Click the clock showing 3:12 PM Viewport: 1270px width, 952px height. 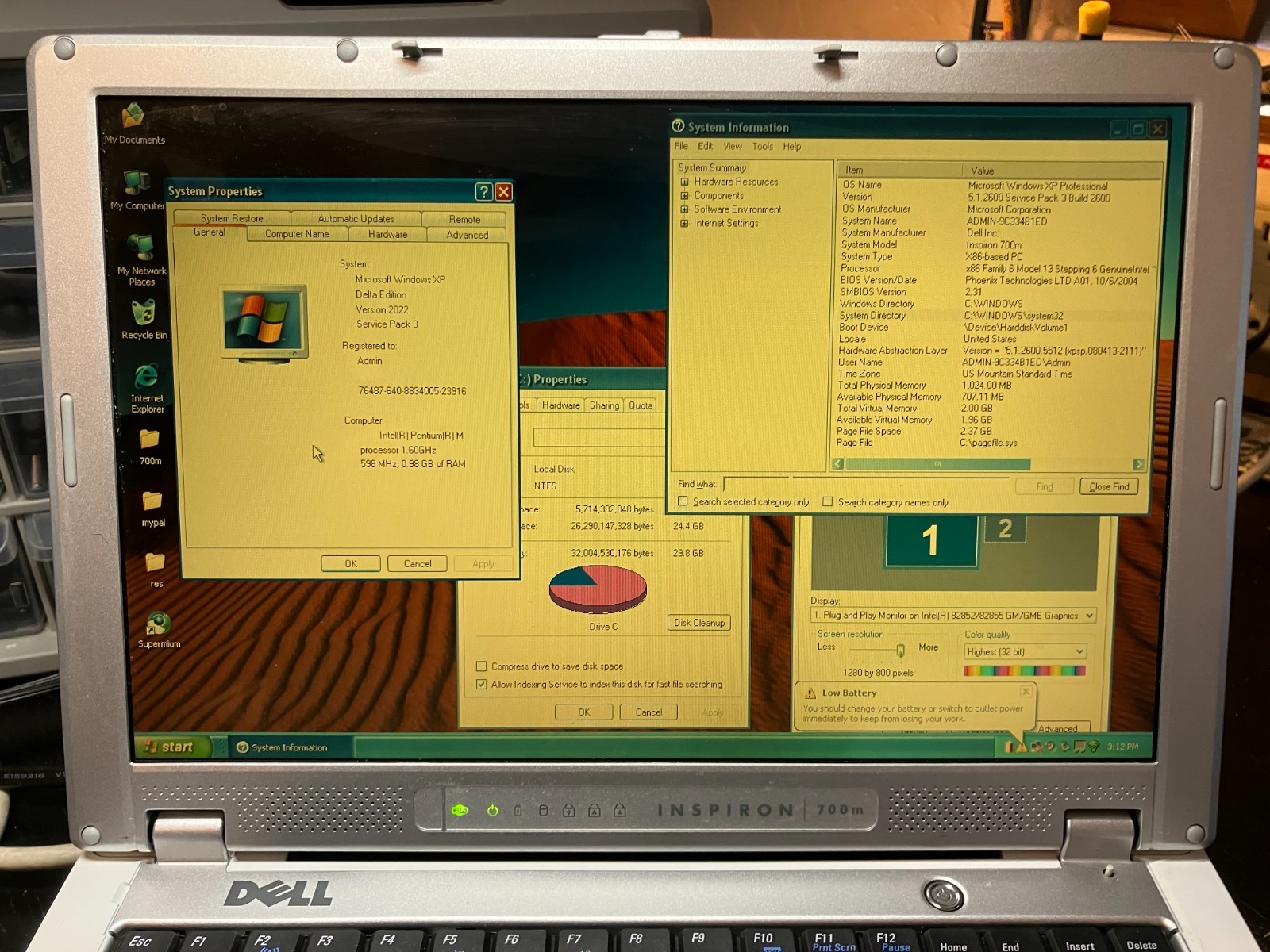coord(1122,747)
